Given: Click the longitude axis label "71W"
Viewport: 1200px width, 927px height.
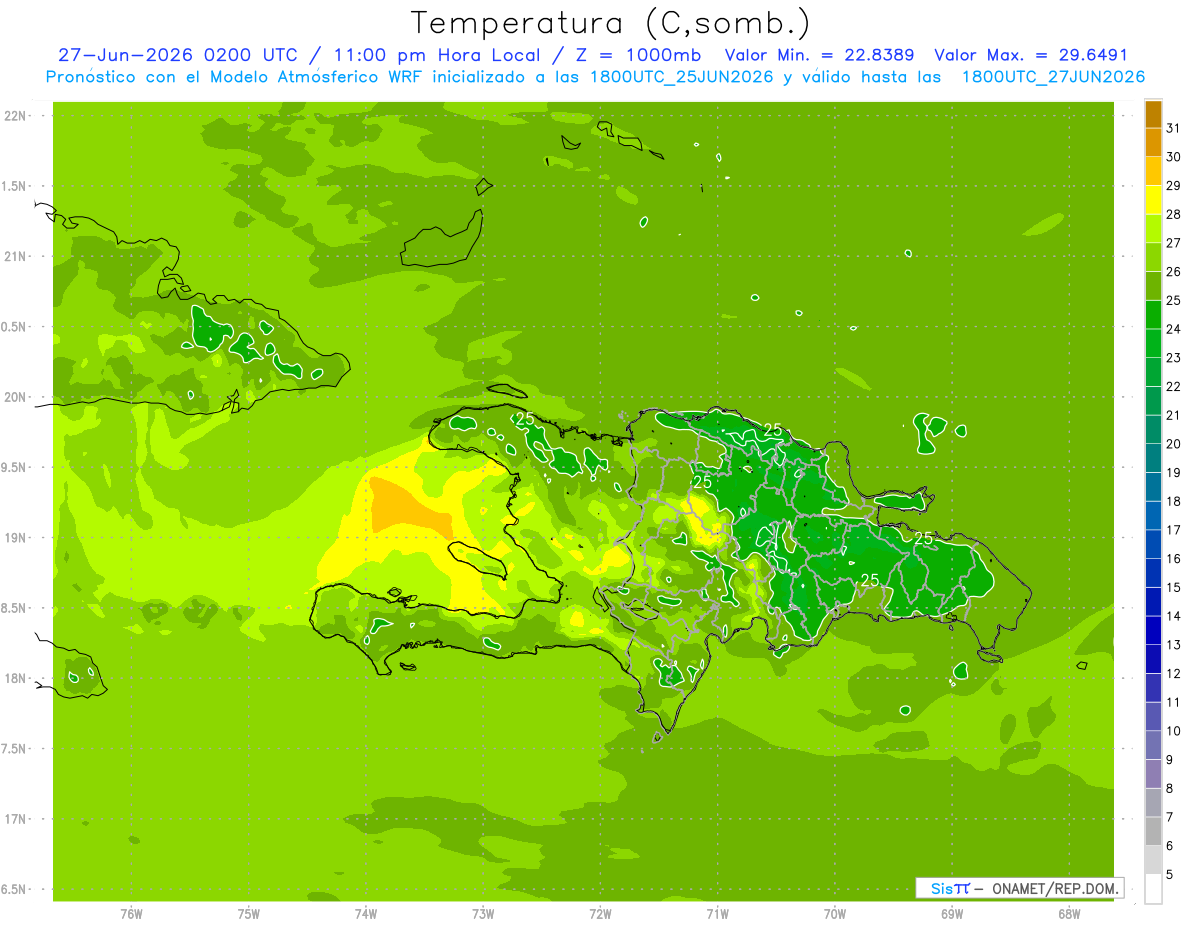Looking at the screenshot, I should [x=717, y=913].
